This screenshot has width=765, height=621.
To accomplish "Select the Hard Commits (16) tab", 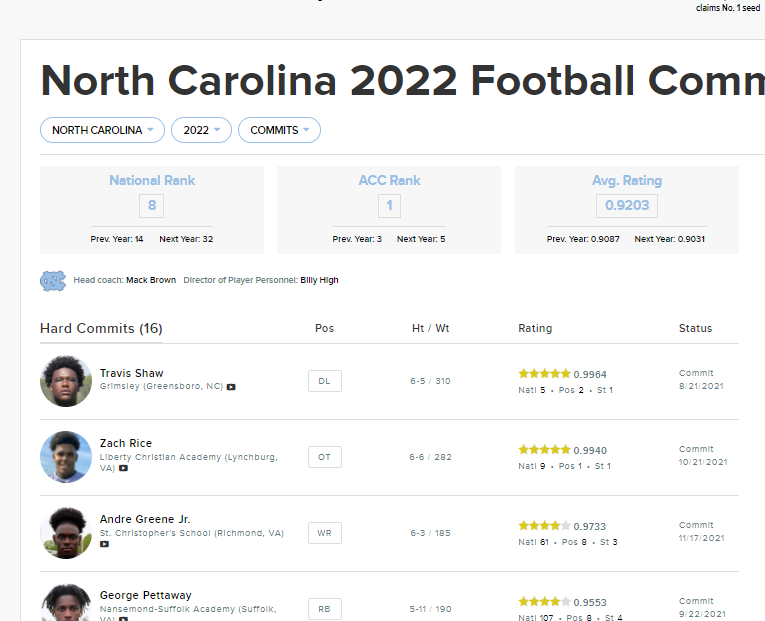I will (101, 328).
